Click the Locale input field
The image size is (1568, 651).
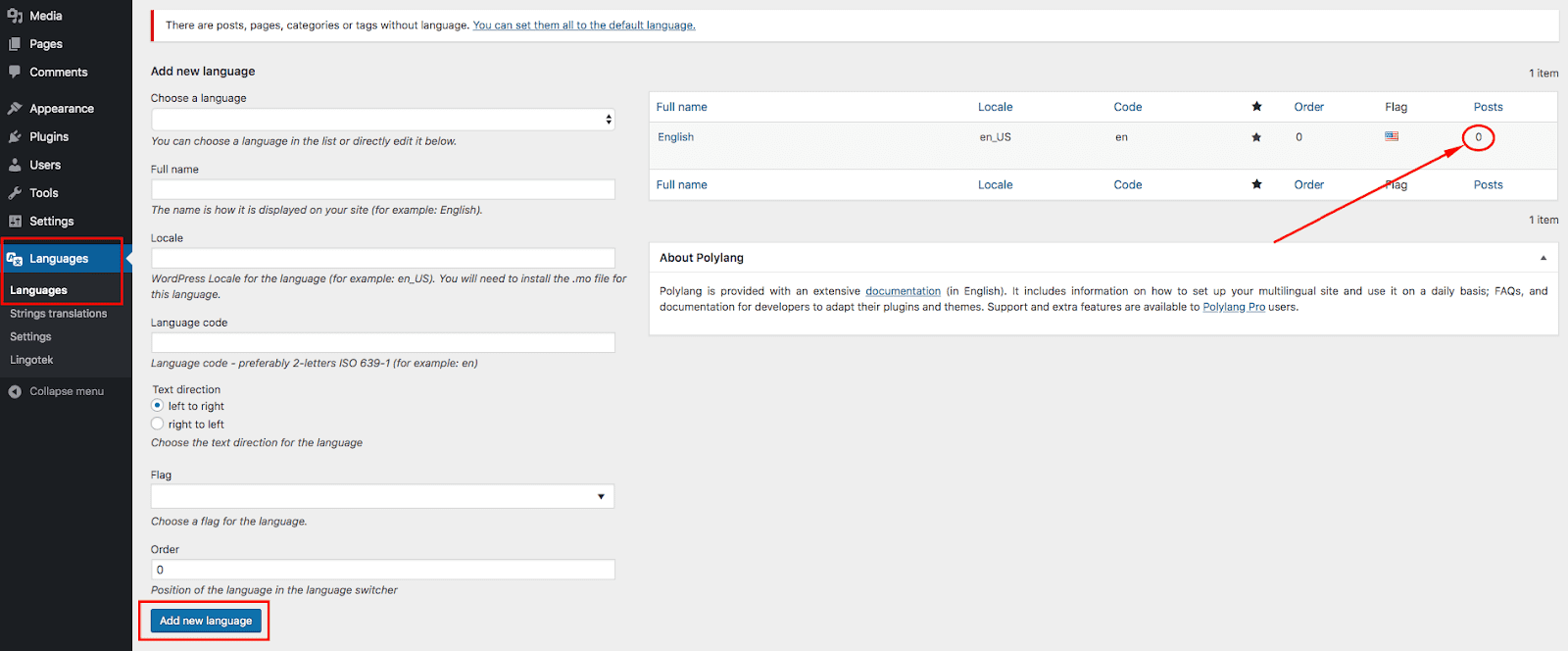coord(383,258)
